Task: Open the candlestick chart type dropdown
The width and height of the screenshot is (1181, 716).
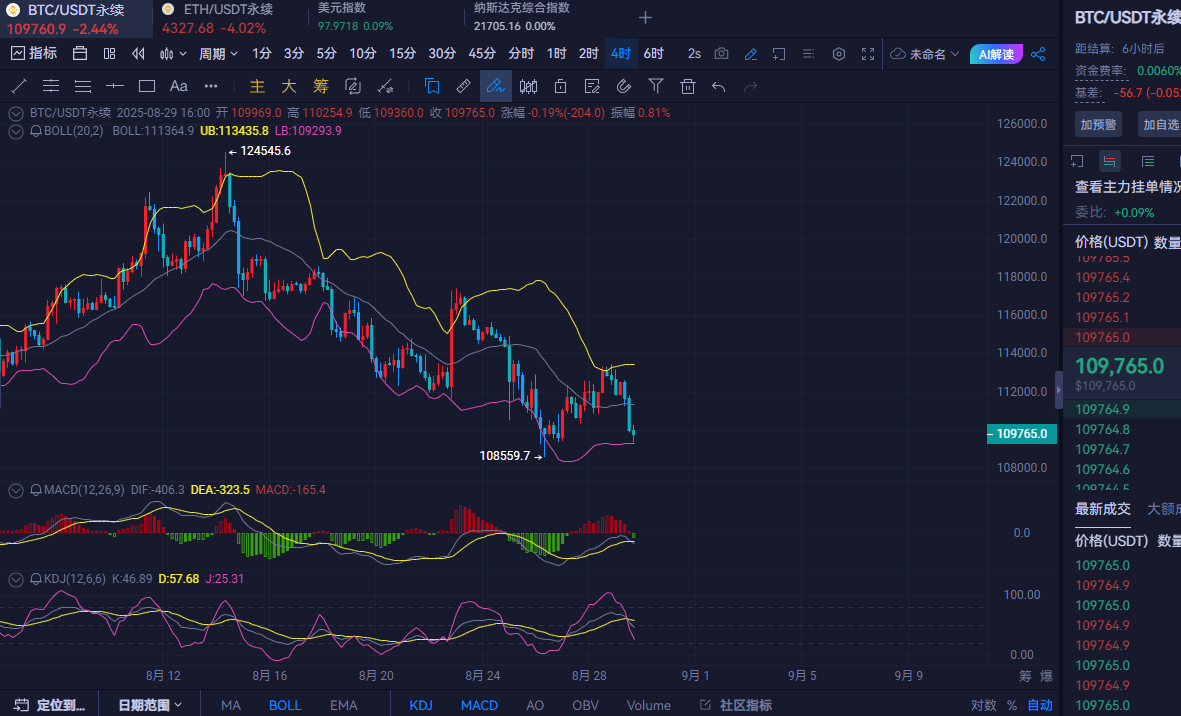Action: click(172, 53)
